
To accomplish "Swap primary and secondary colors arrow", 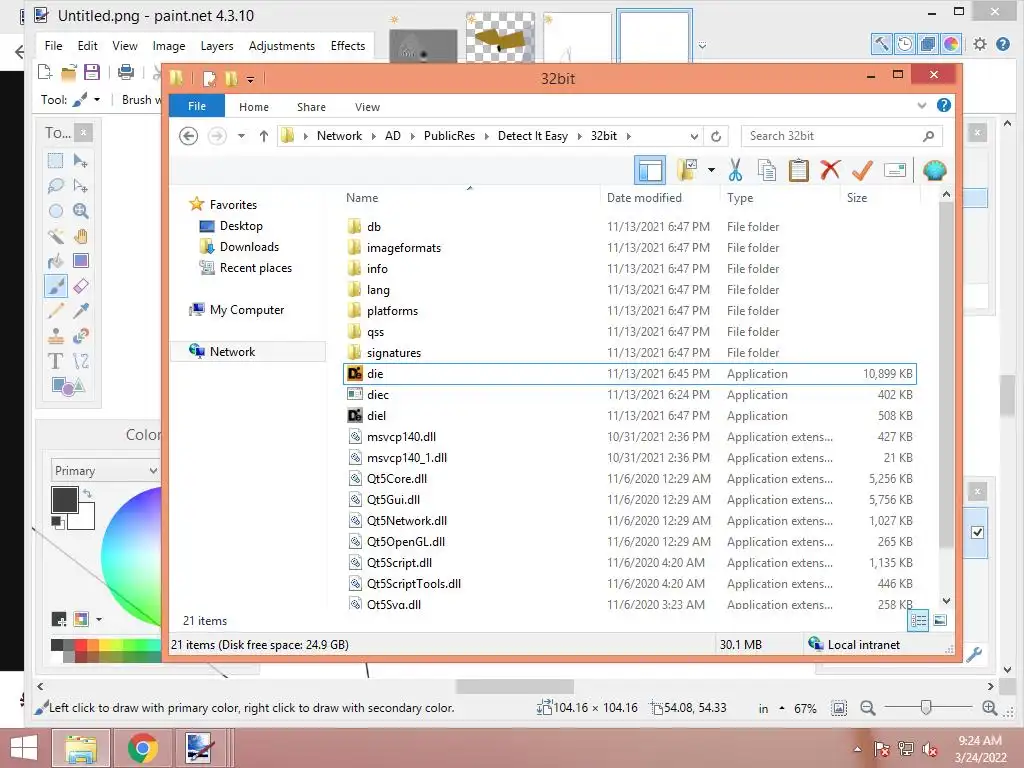I will pos(88,494).
